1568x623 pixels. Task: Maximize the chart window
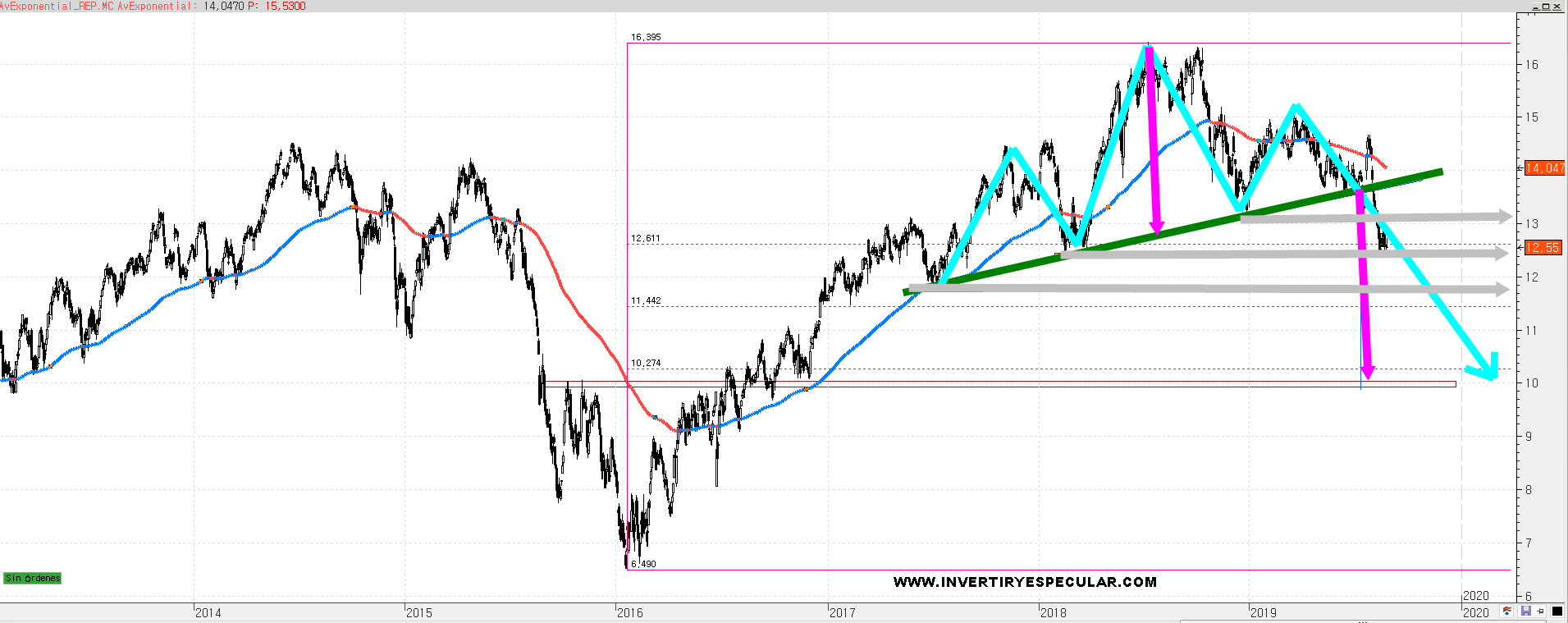point(1545,7)
